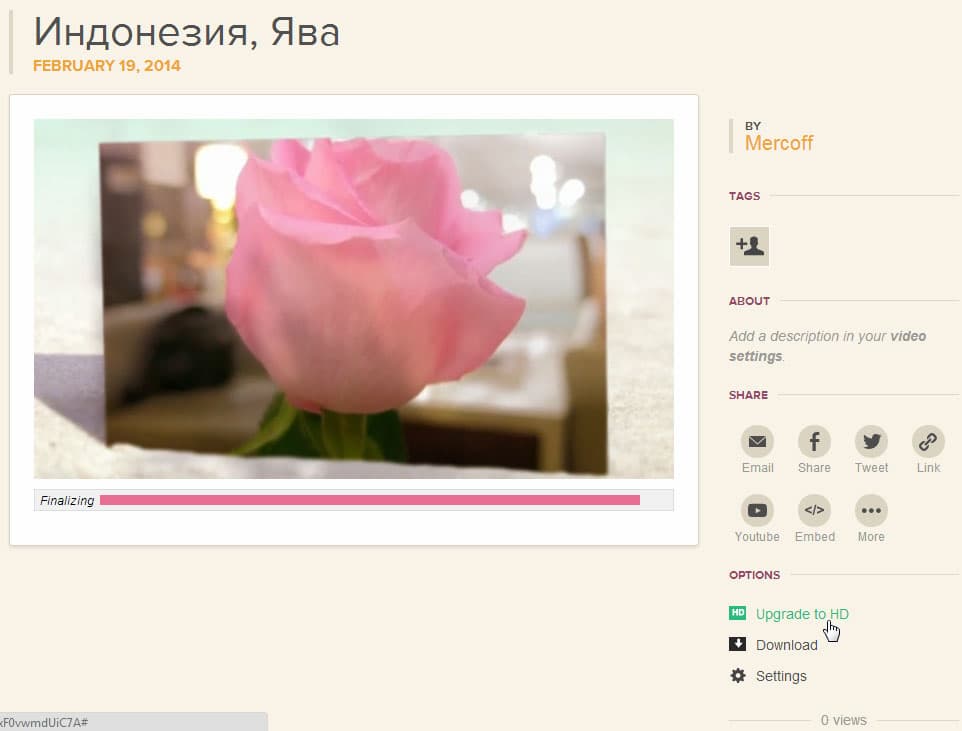Viewport: 962px width, 731px height.
Task: Click the OPTIONS section heading
Action: (x=754, y=575)
